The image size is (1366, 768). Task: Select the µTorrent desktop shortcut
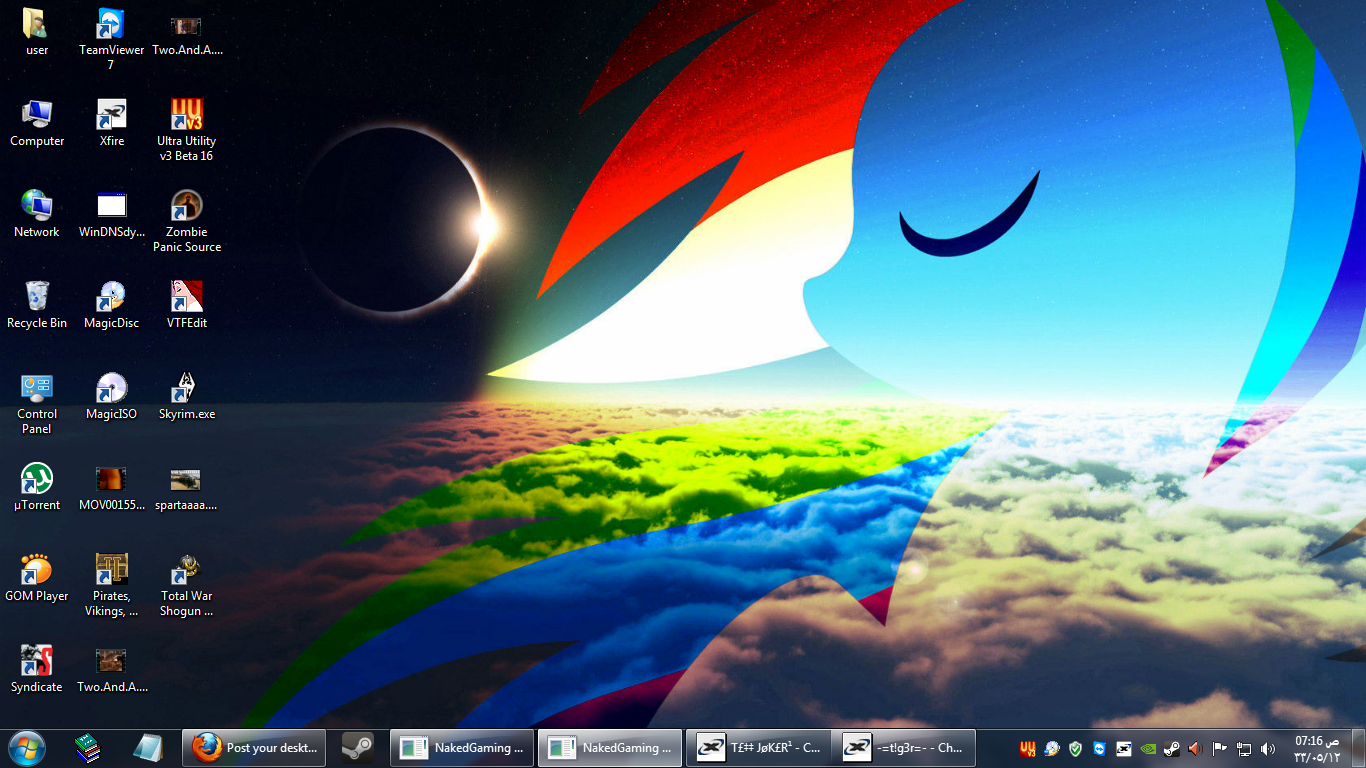[37, 487]
